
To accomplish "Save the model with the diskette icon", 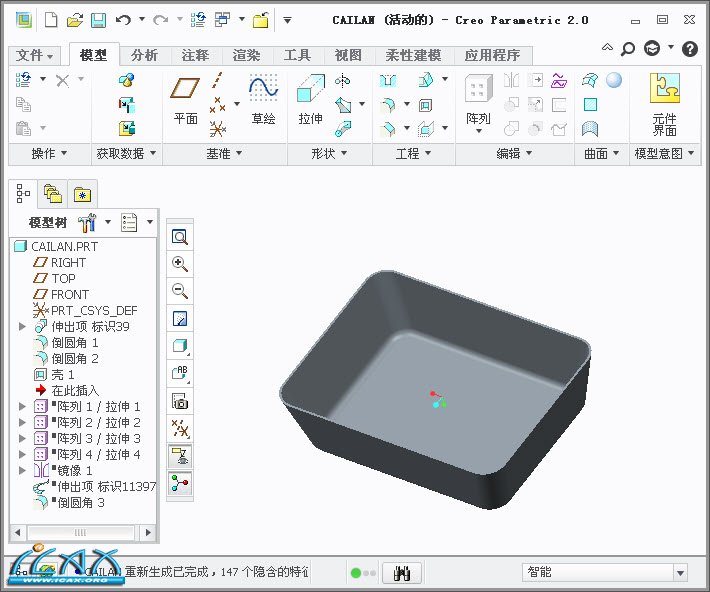I will (x=99, y=20).
